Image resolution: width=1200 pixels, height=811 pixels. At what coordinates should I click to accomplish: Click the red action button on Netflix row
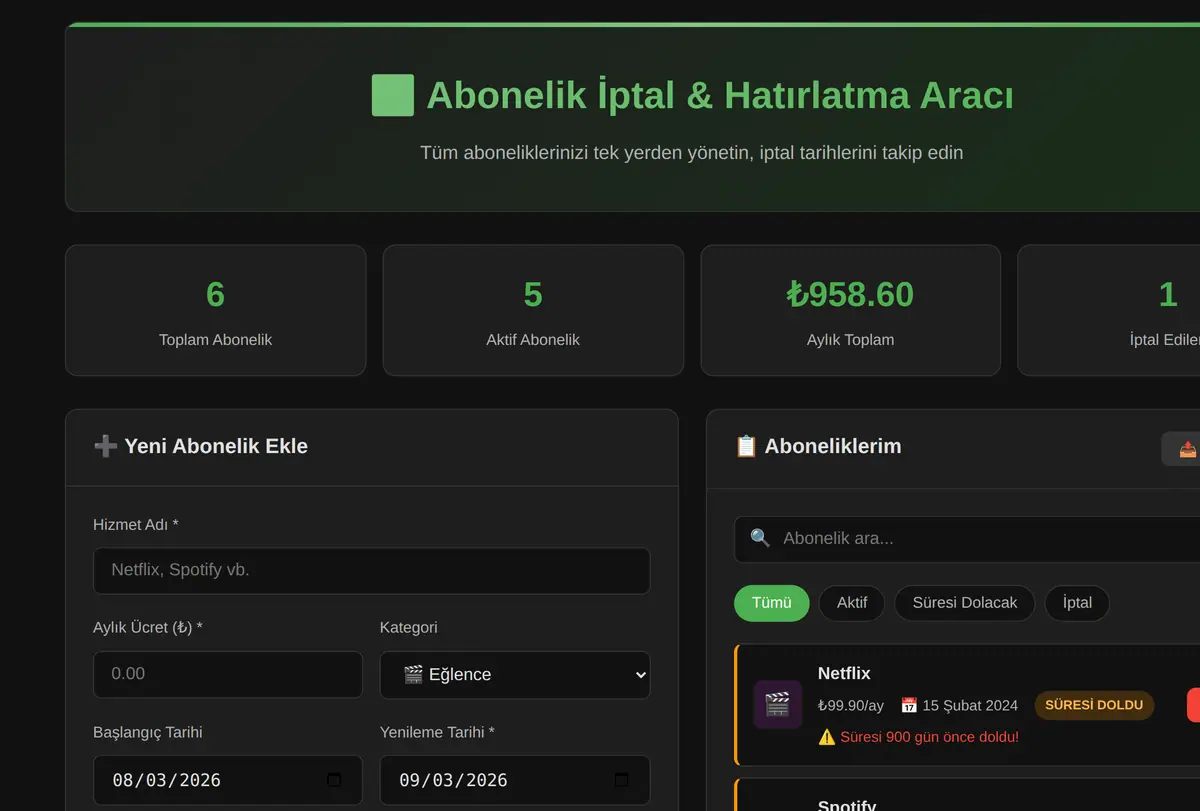[1193, 705]
